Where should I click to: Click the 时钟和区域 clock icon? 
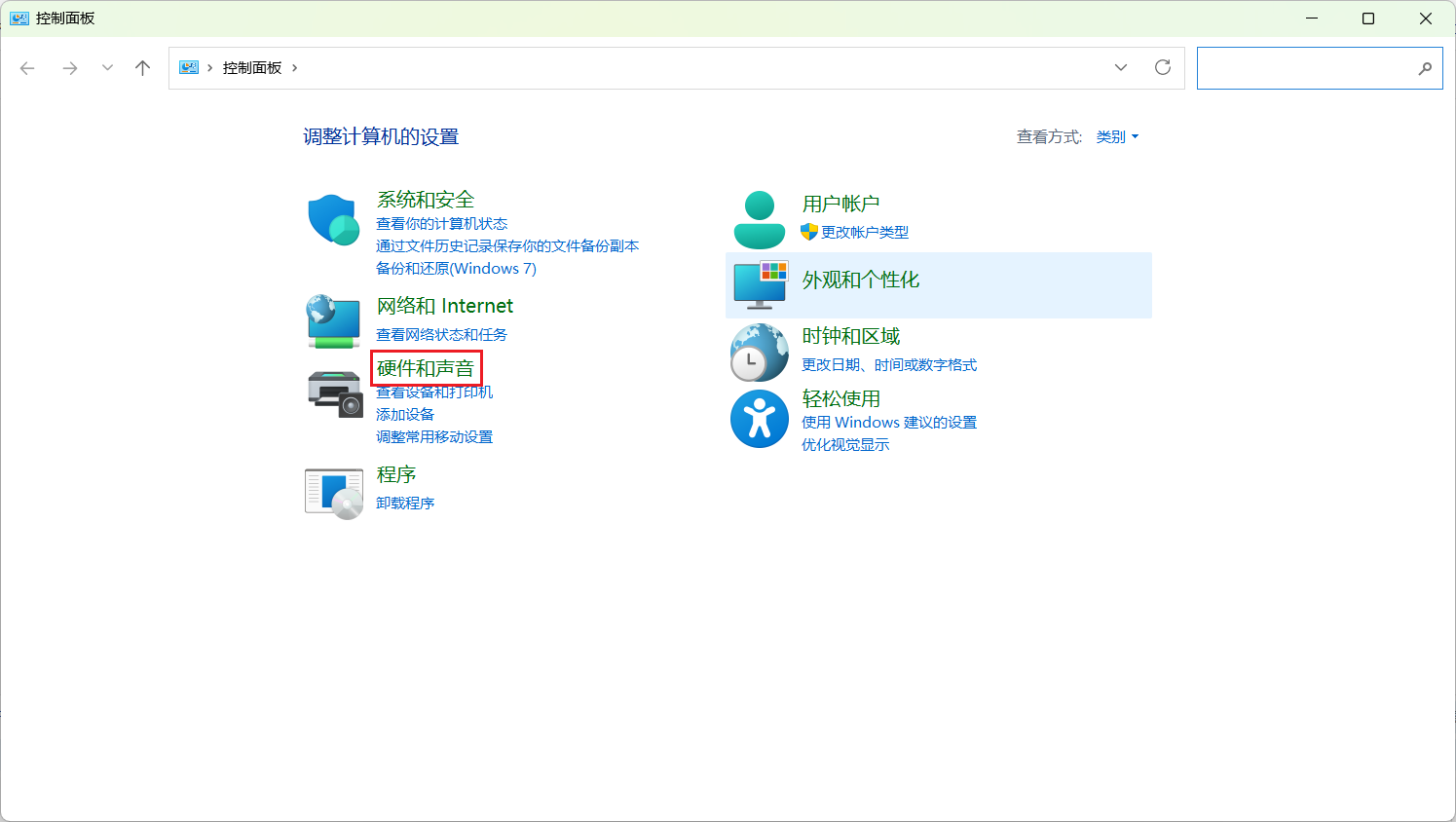coord(759,351)
